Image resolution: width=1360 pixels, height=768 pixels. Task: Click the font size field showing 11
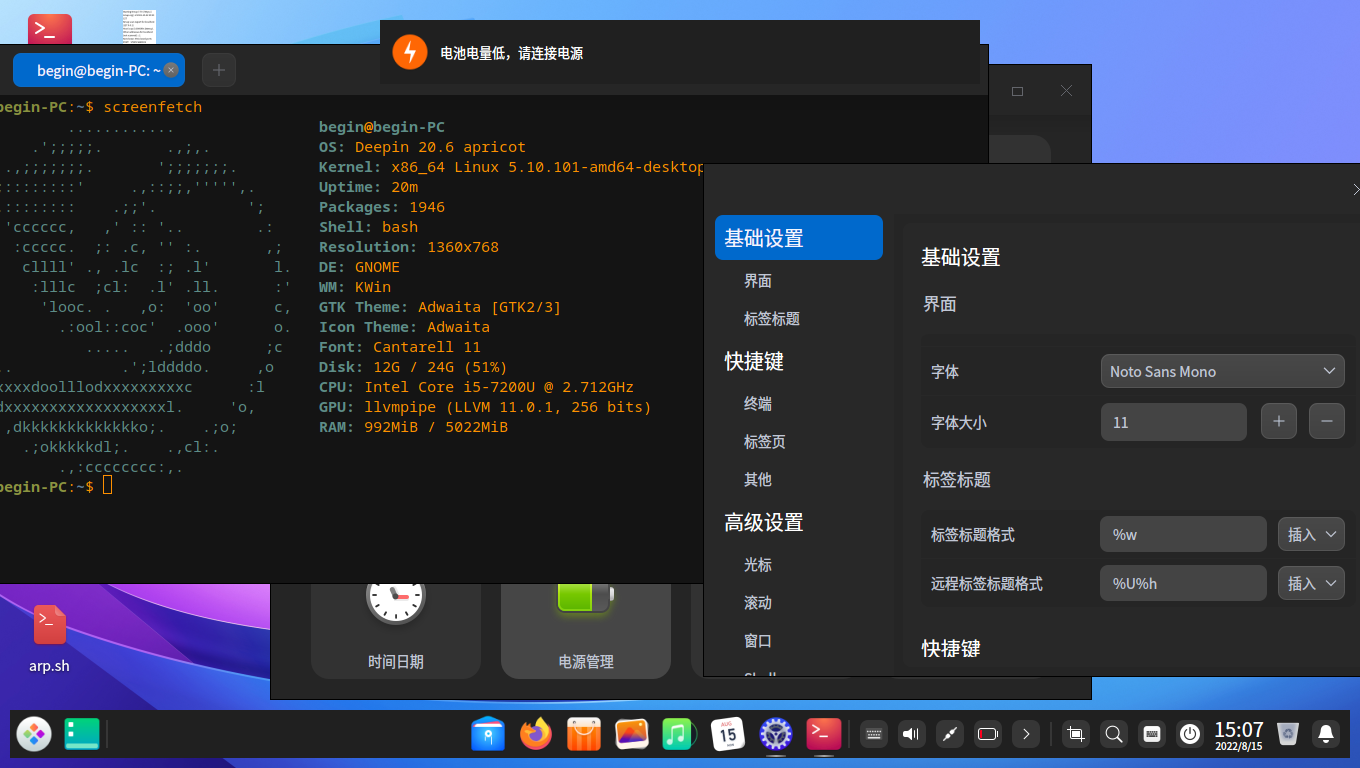click(x=1174, y=422)
